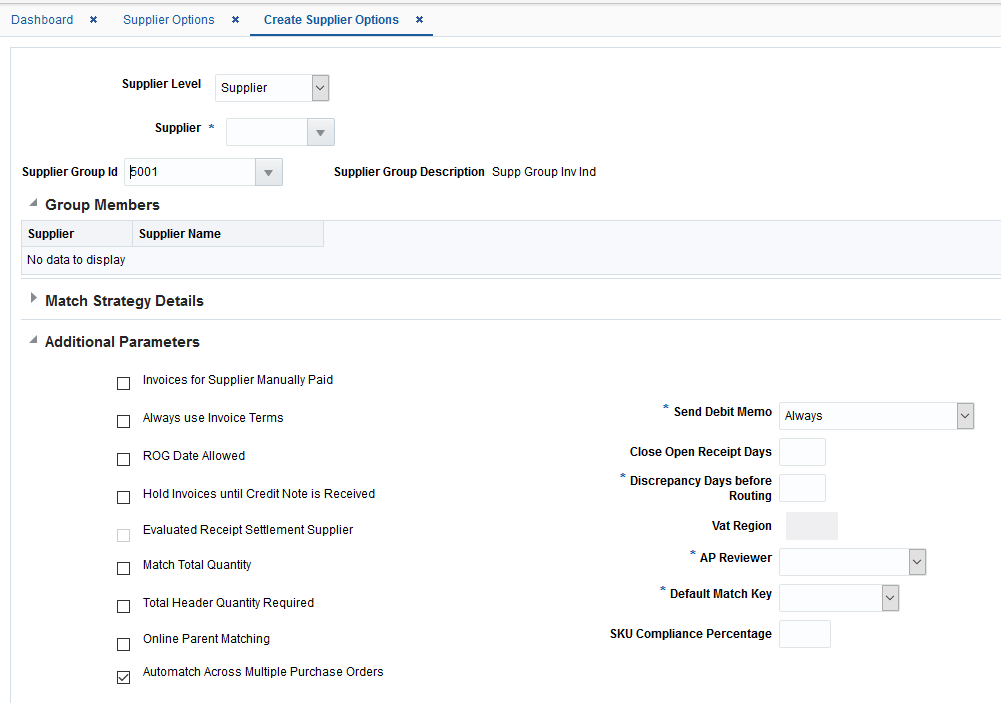This screenshot has width=1001, height=703.
Task: Click the SKU Compliance Percentage field
Action: 804,633
